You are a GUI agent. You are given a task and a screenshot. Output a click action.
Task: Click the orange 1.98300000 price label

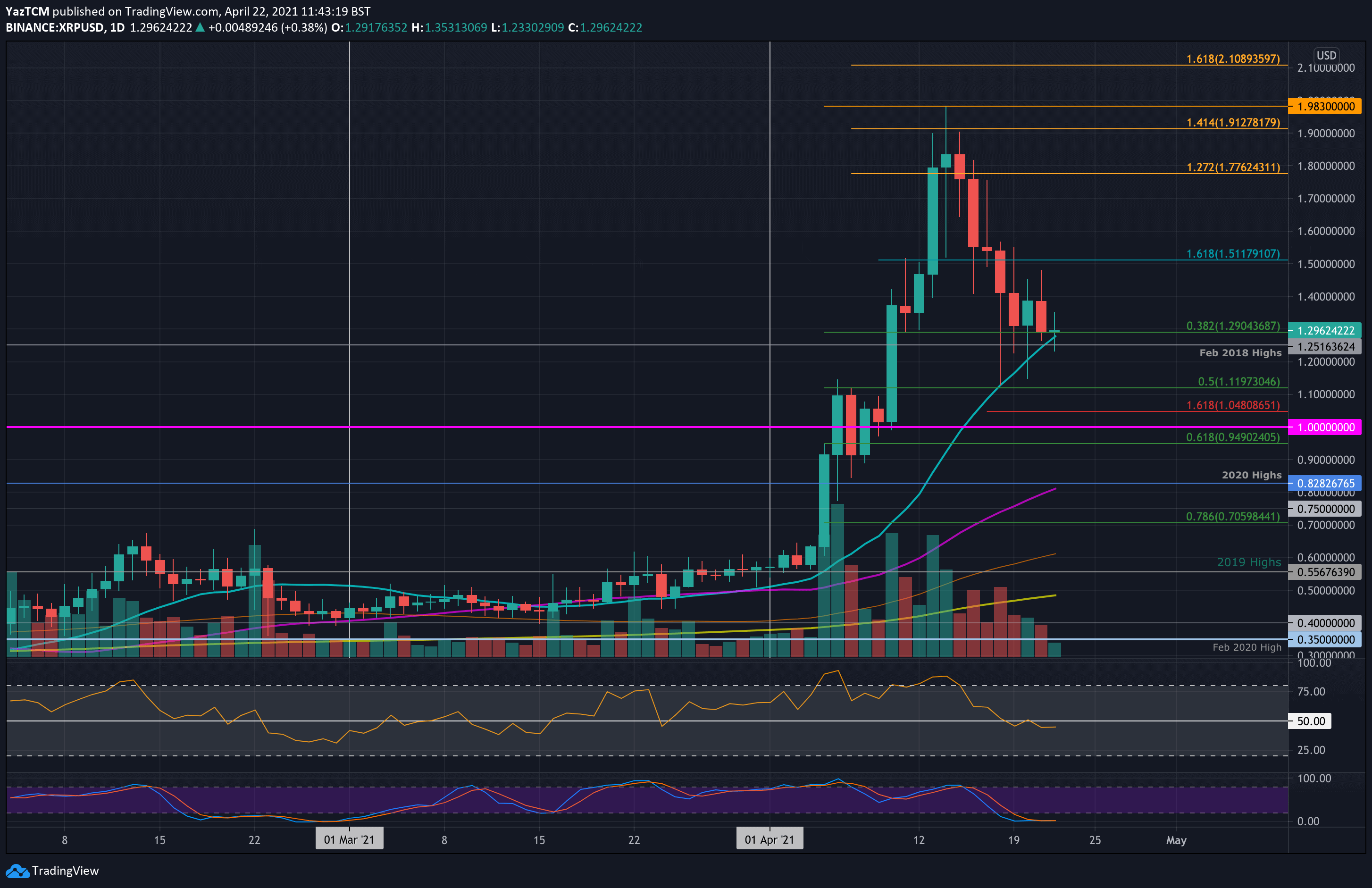1325,106
